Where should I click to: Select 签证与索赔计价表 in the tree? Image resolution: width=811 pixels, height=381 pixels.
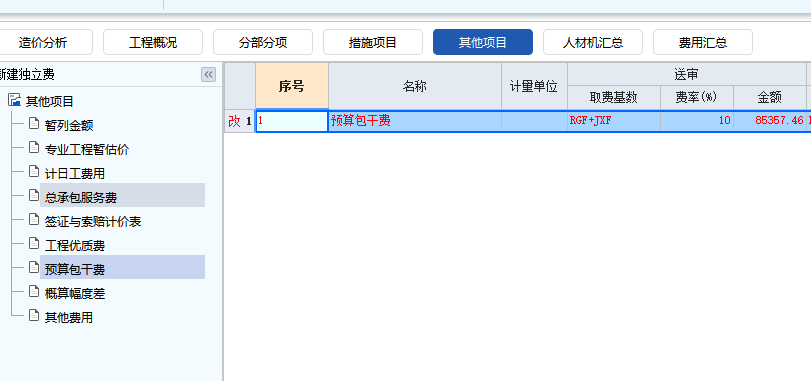click(x=93, y=222)
